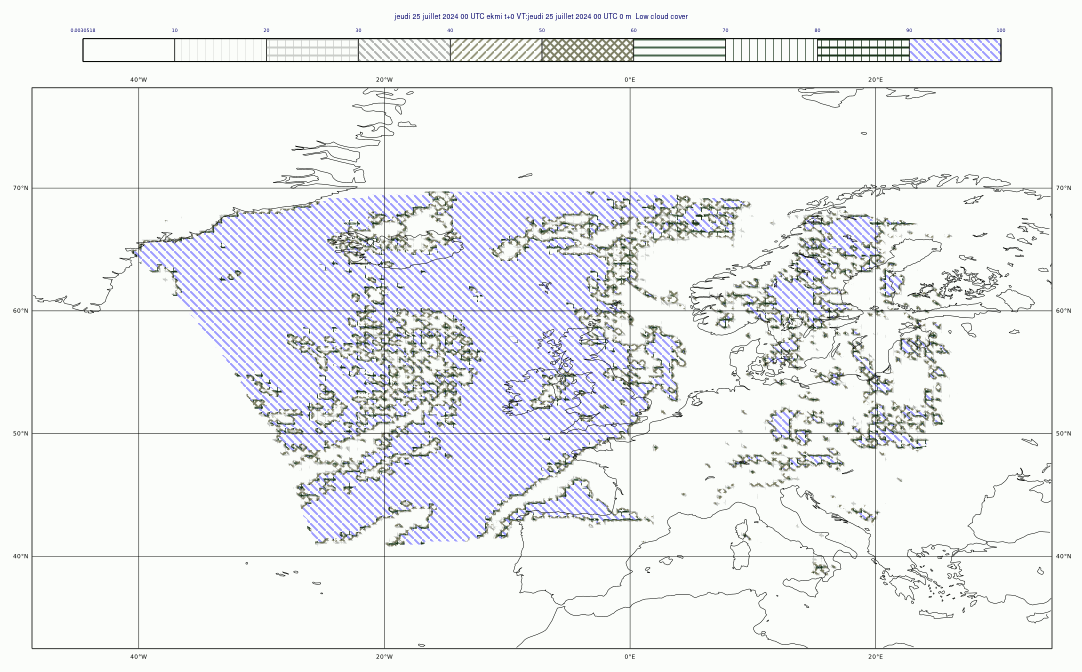1082x672 pixels.
Task: Click the blue diagonal 90-100 legend swatch
Action: point(955,50)
